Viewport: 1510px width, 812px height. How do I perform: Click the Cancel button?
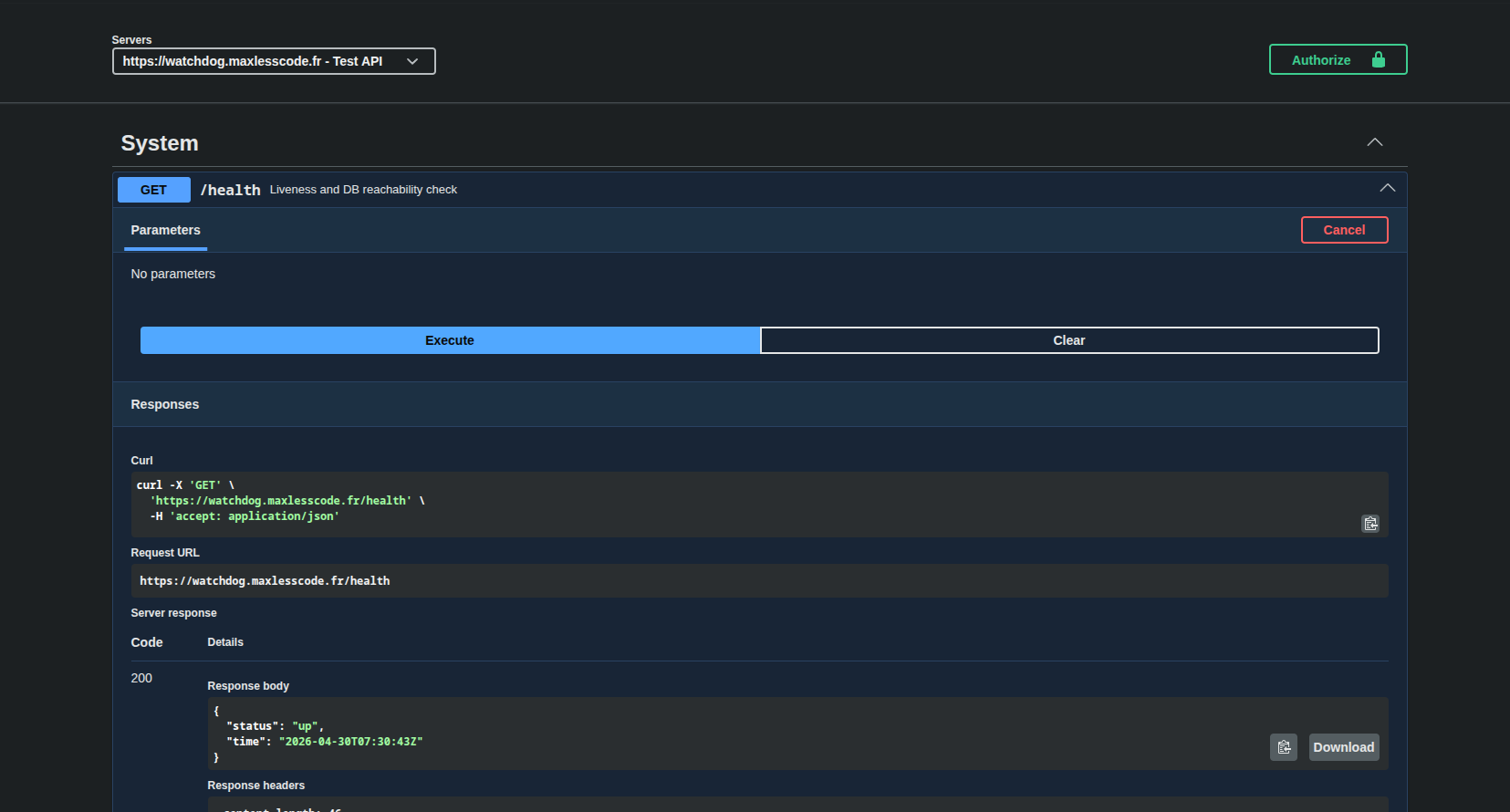coord(1344,230)
